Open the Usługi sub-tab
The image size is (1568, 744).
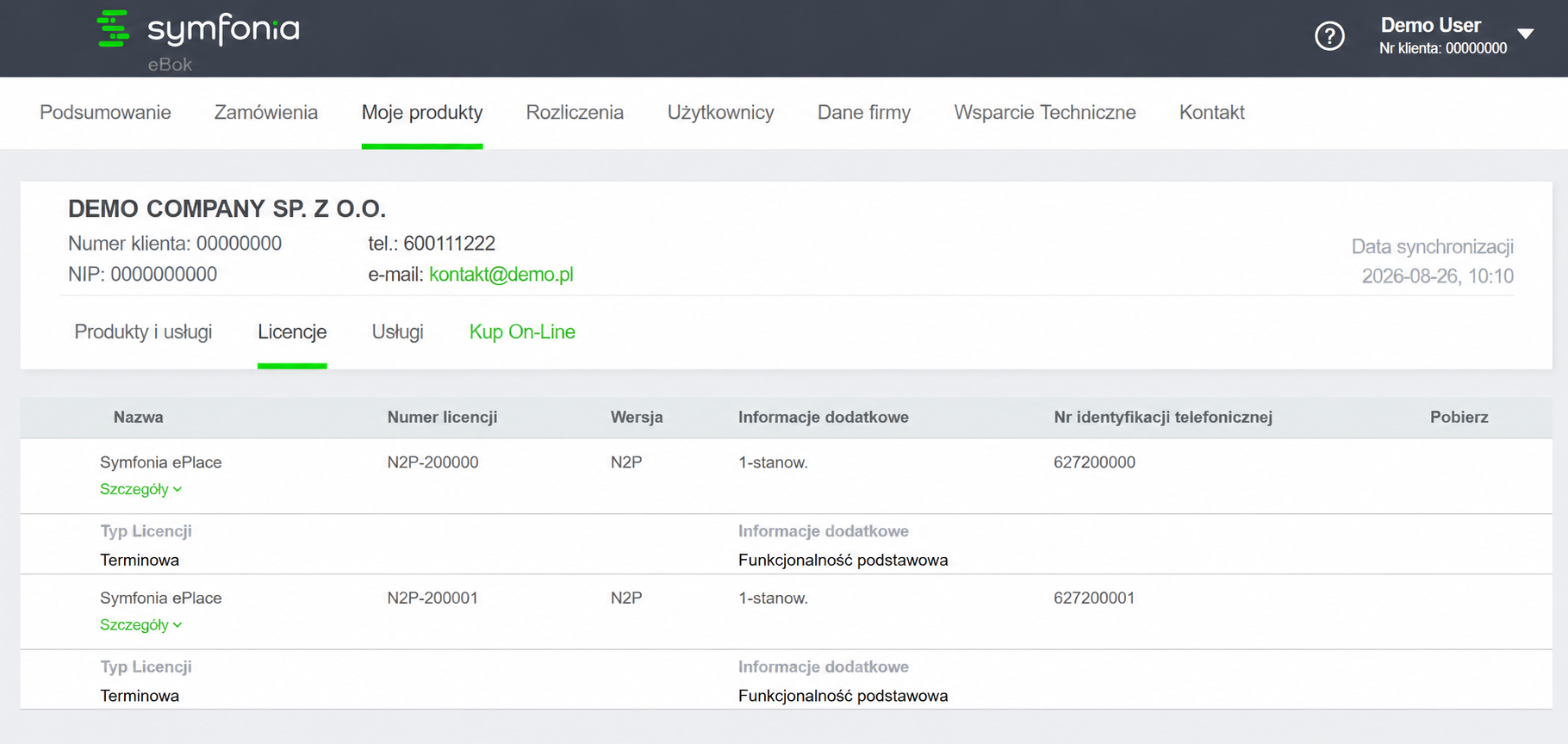pos(398,332)
